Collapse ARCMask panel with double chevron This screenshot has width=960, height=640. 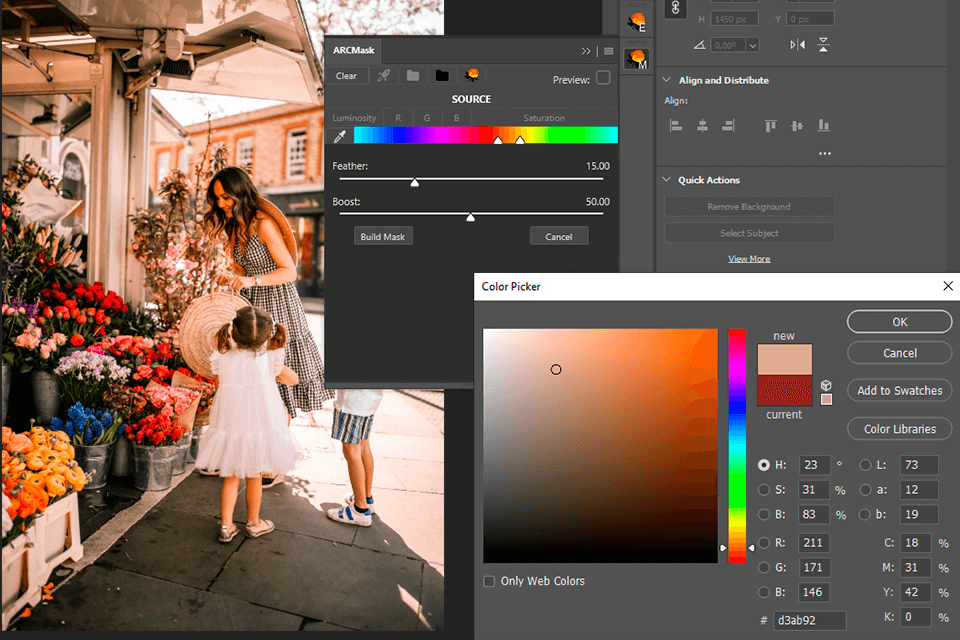(x=586, y=51)
